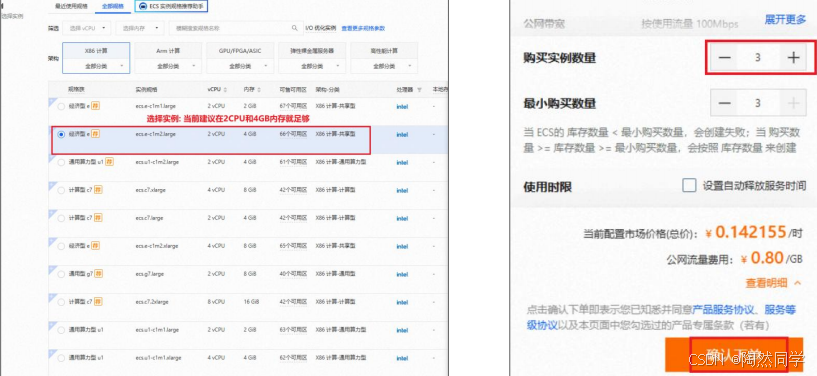The image size is (817, 376).
Task: Open the 全部分类 dropdown under X86 计算
Action: pyautogui.click(x=96, y=67)
